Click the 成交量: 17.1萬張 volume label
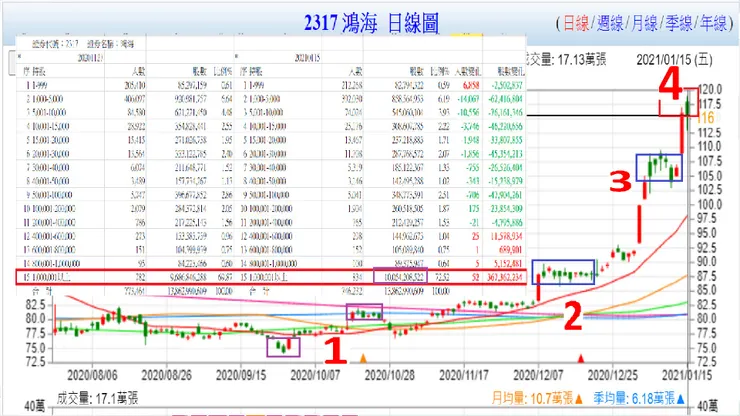 97,399
